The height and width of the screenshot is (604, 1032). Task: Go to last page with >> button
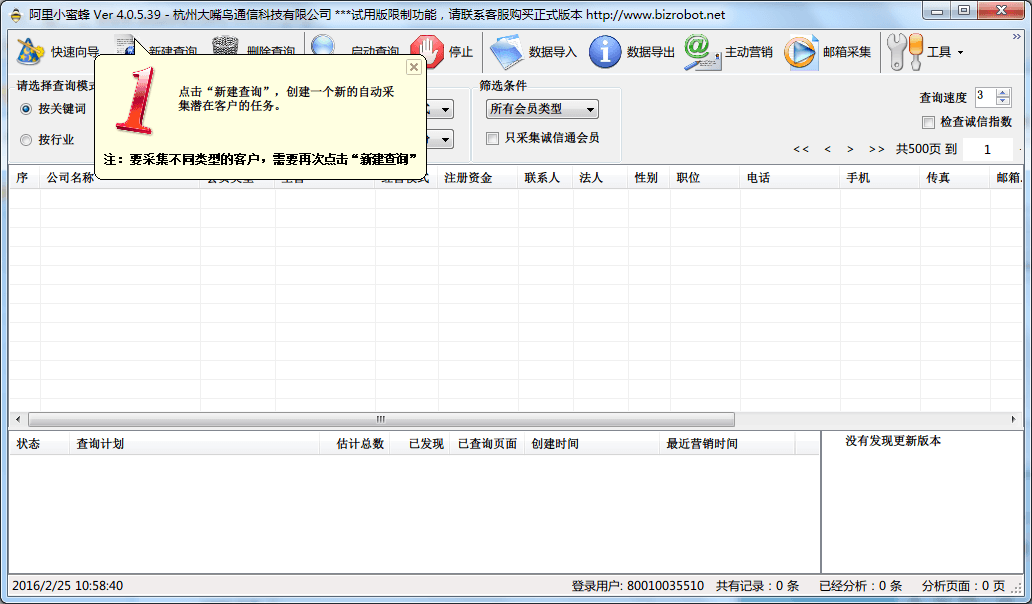coord(876,149)
